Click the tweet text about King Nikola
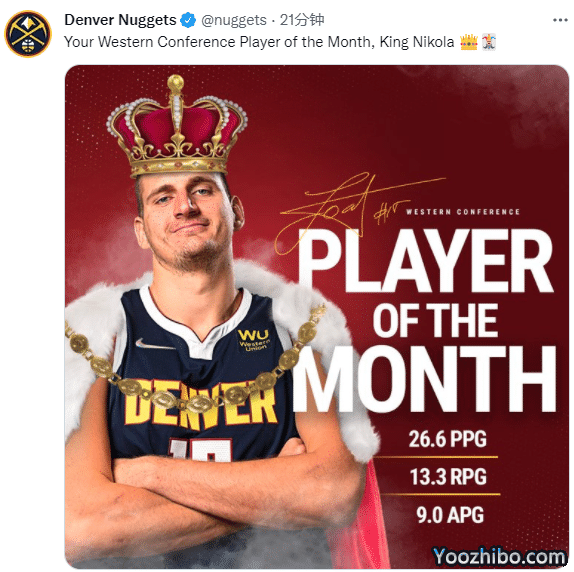This screenshot has height=572, width=574. (x=259, y=42)
